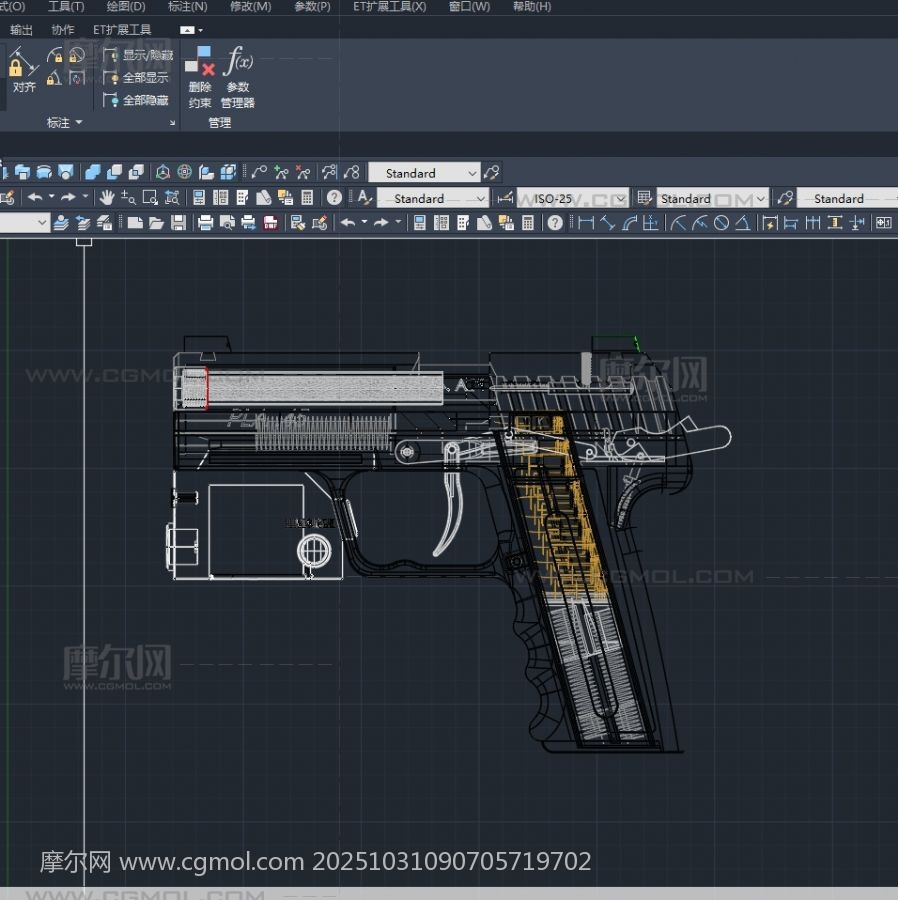Expand the 标注 panel dropdown arrow

[79, 123]
